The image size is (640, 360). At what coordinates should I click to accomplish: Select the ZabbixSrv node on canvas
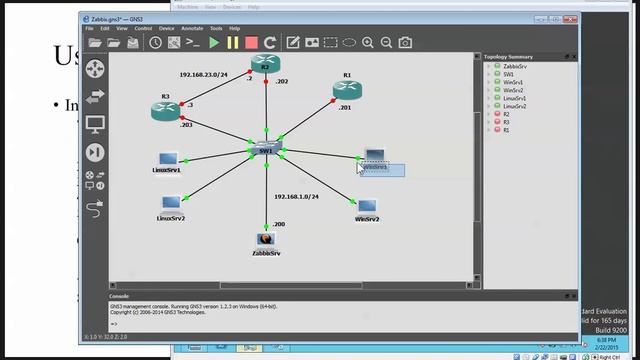click(x=266, y=240)
